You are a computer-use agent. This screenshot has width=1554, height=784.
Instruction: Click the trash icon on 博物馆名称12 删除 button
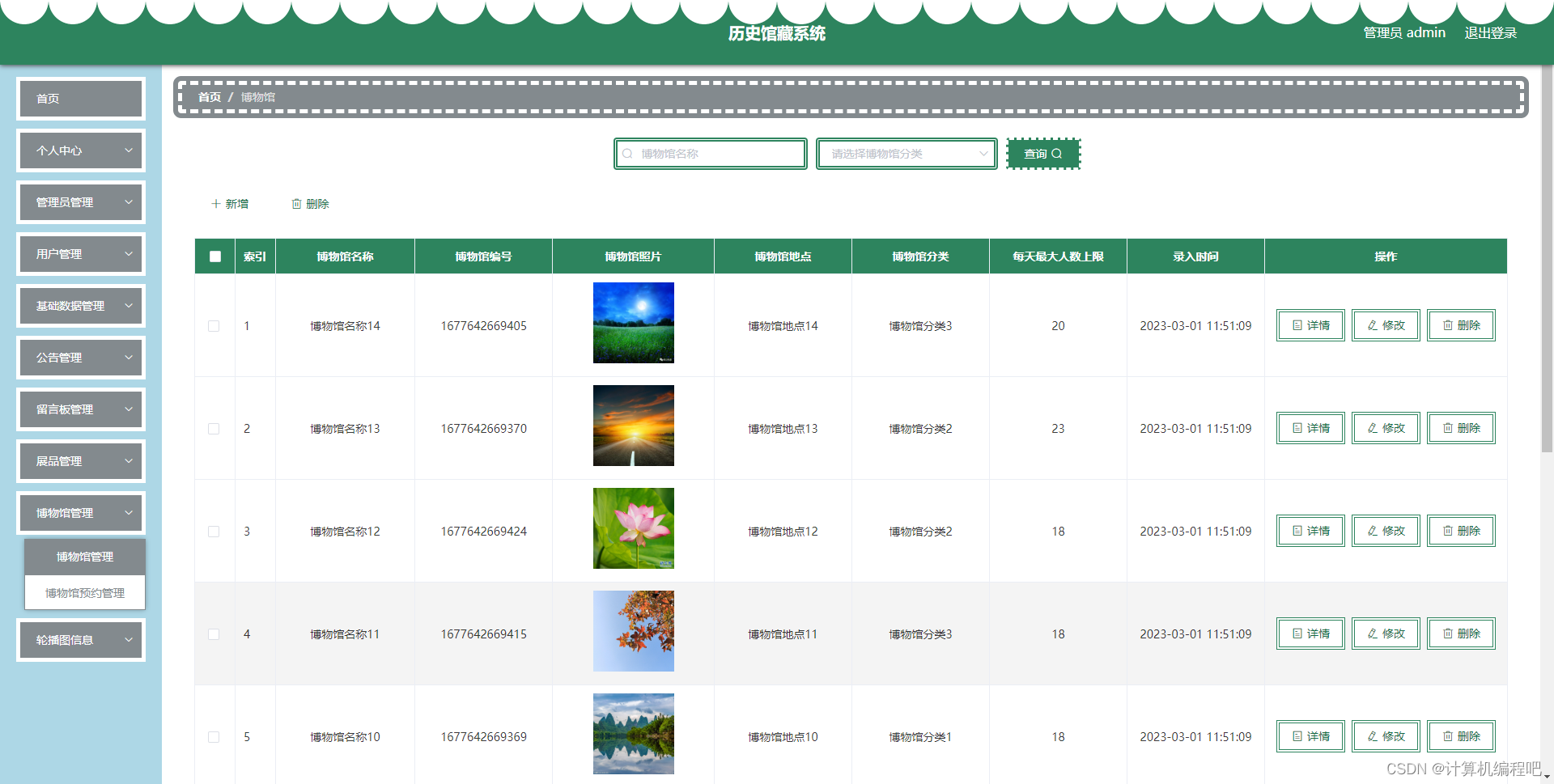point(1447,531)
